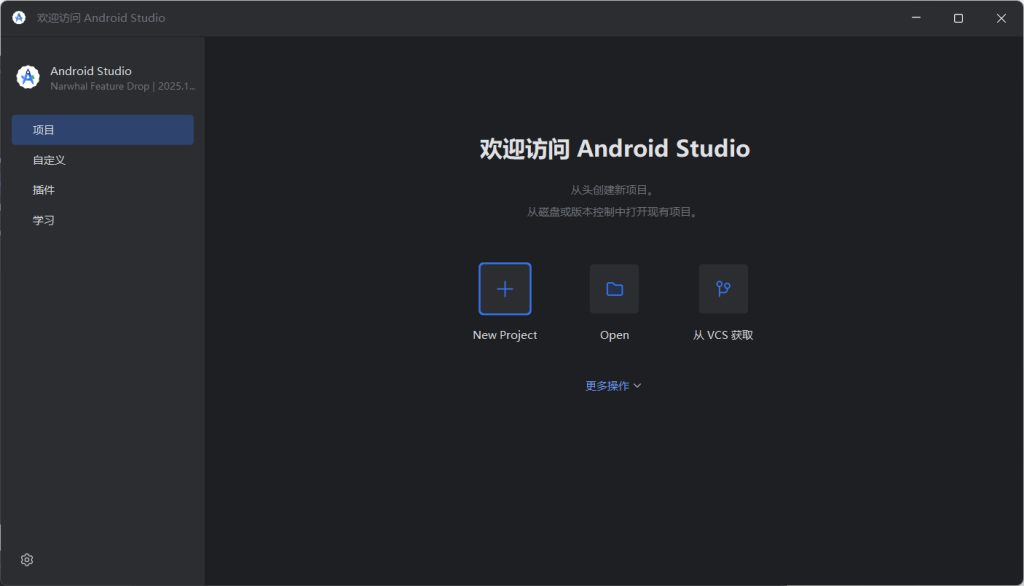The image size is (1024, 586).
Task: Click the Android Studio name in sidebar
Action: click(x=91, y=71)
